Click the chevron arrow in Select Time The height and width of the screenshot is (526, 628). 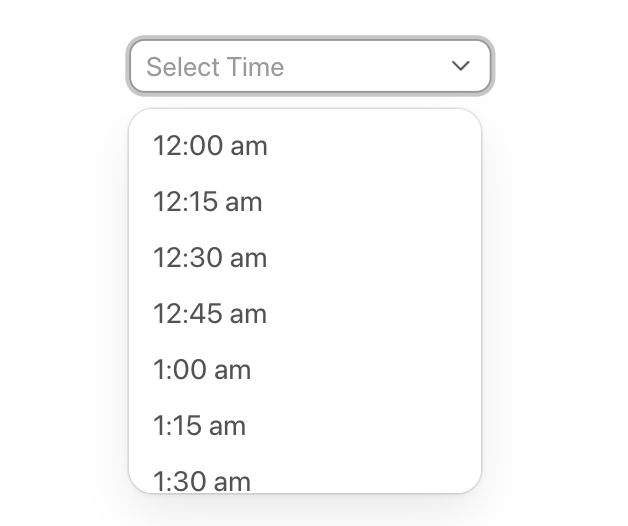pyautogui.click(x=460, y=66)
